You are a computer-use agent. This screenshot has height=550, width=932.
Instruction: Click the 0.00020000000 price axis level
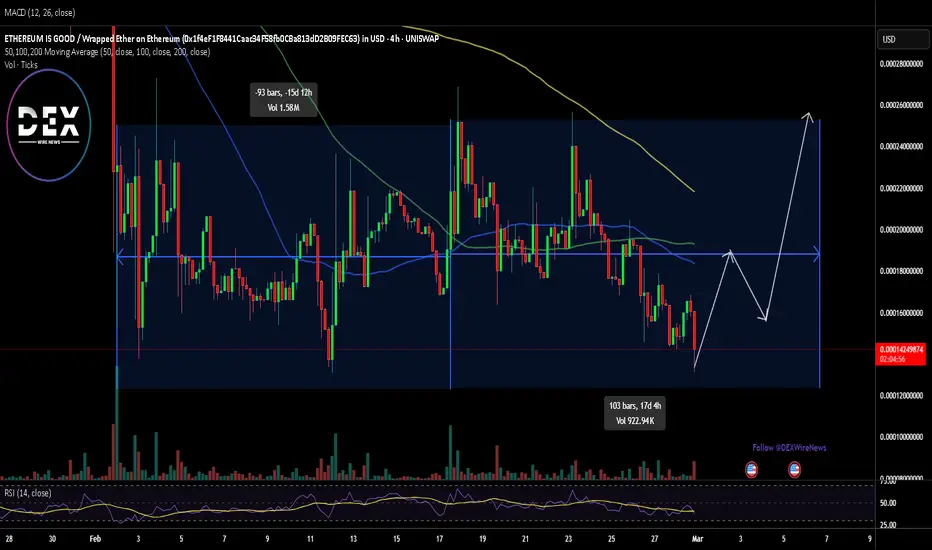(x=902, y=230)
